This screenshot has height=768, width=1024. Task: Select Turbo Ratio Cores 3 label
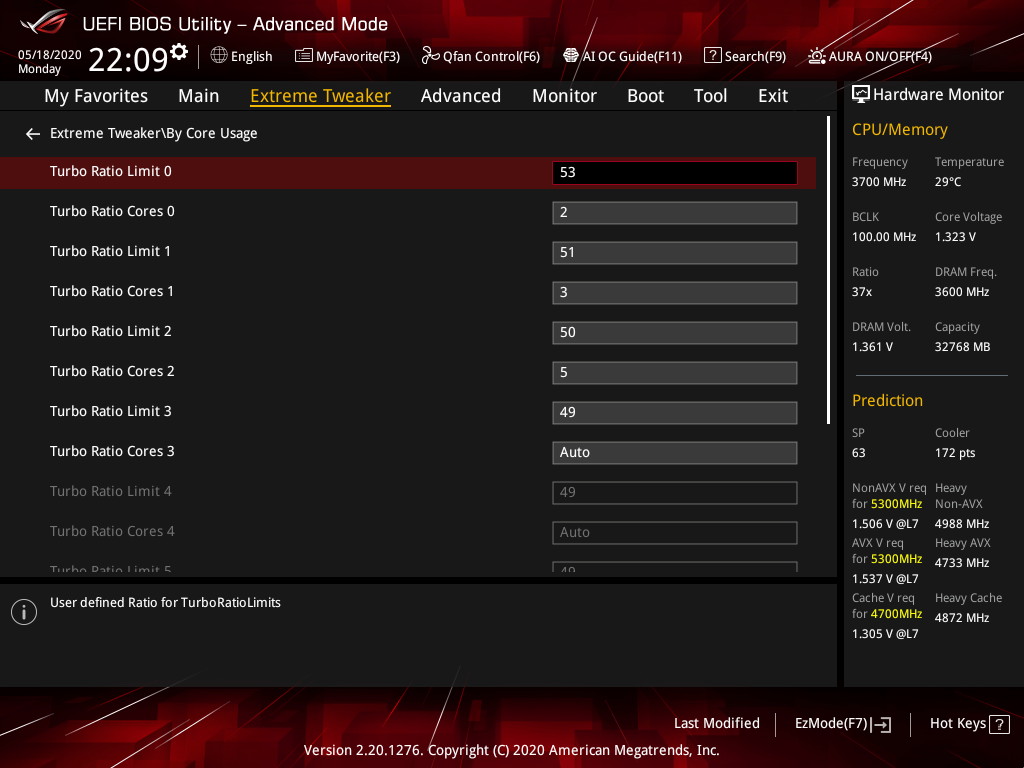tap(112, 451)
